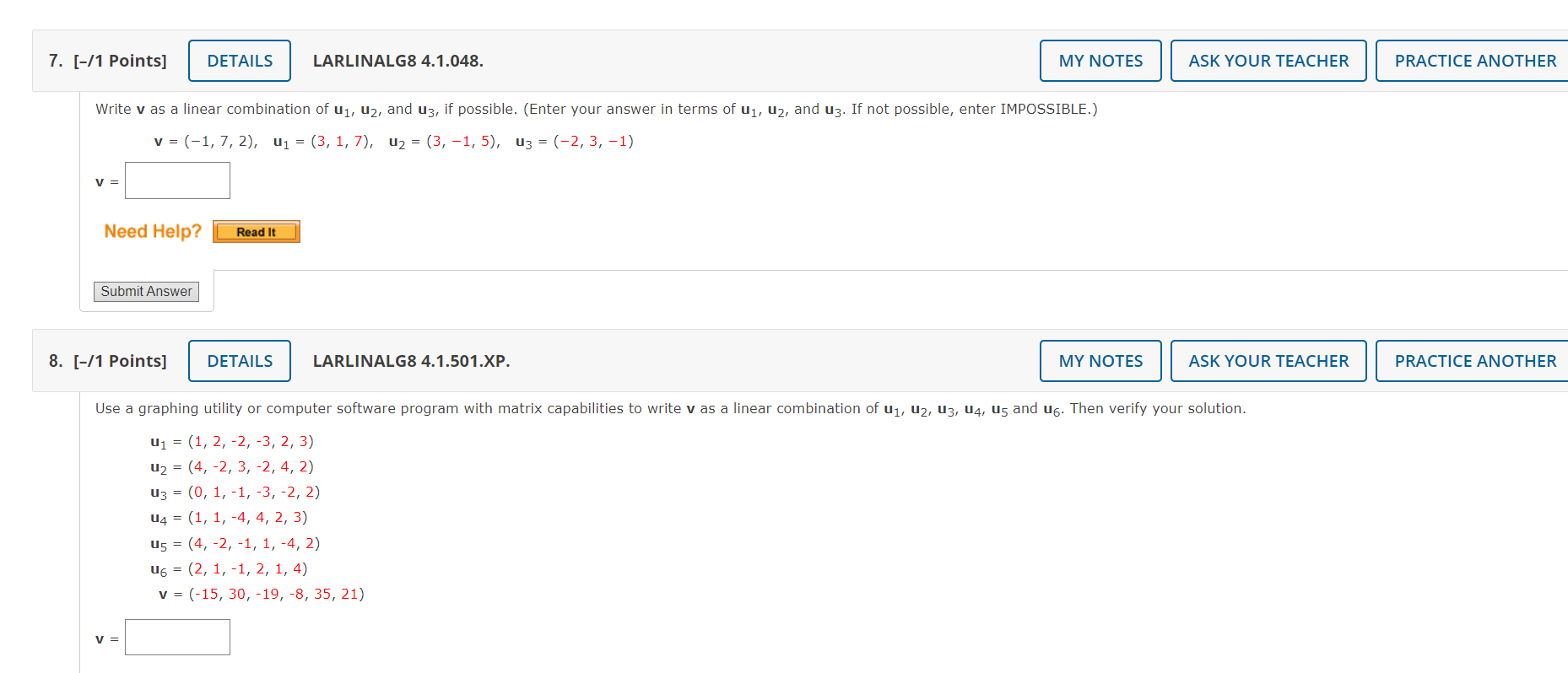Click the answer field for problem 7
This screenshot has width=1568, height=673.
177,180
